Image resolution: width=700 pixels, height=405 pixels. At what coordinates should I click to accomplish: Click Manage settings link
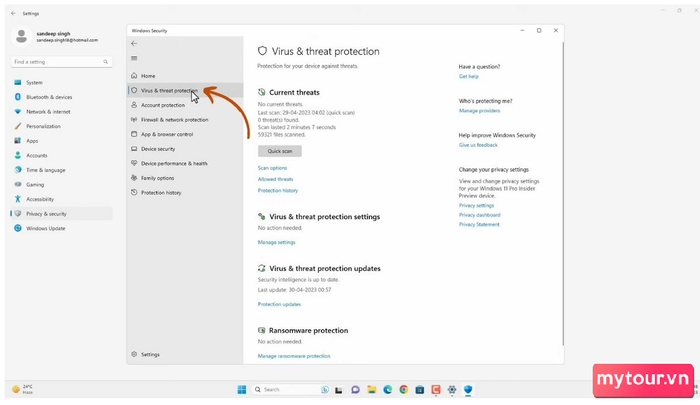click(276, 242)
